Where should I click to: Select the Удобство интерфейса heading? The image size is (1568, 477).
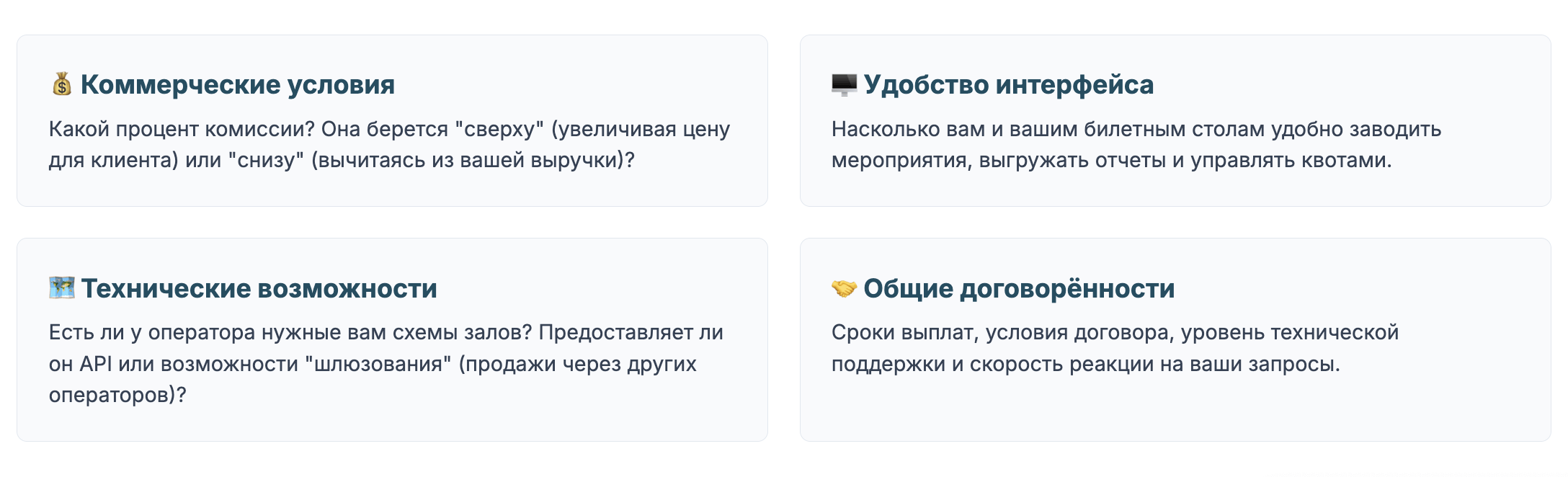point(1008,84)
